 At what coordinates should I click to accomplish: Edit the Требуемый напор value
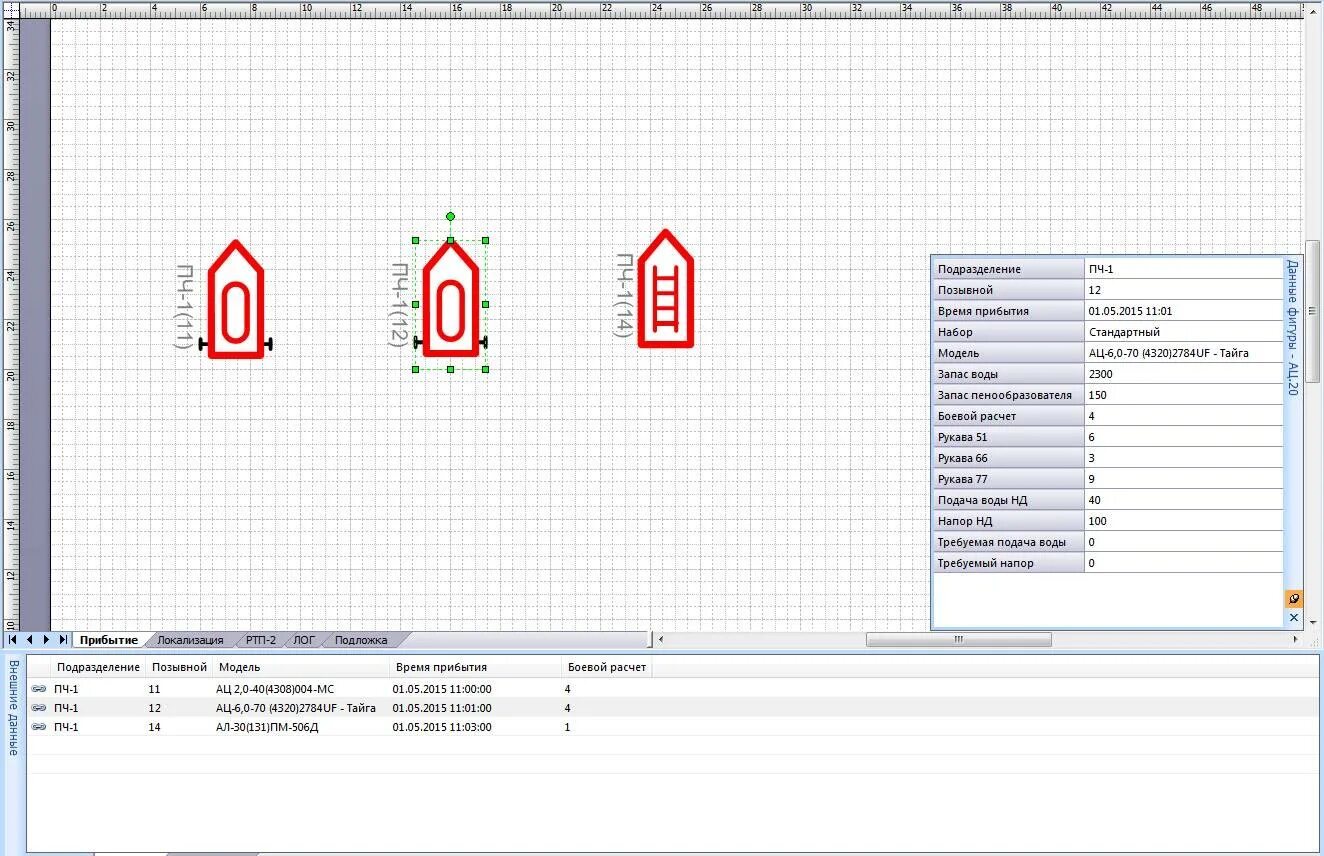(x=1183, y=563)
